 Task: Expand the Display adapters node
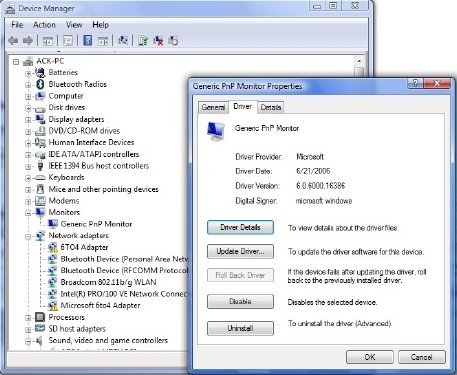click(28, 120)
